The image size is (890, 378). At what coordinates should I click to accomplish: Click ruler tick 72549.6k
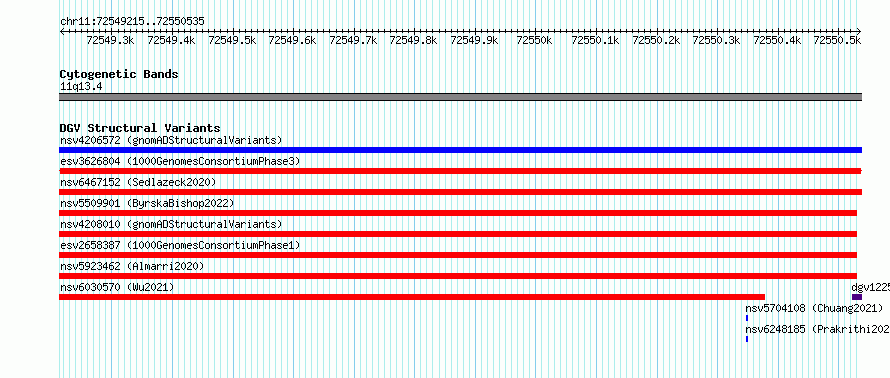click(292, 40)
